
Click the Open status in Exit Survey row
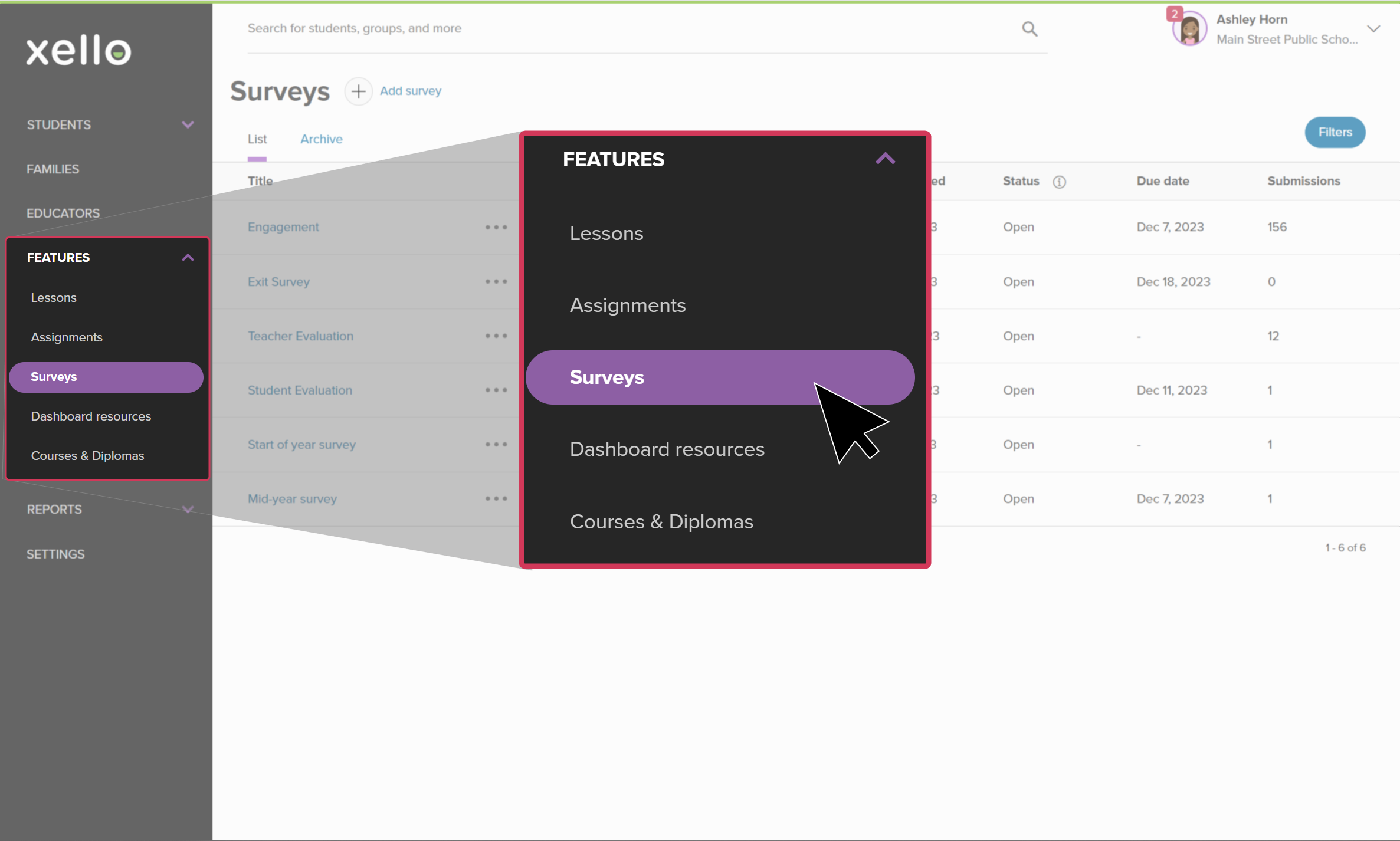pyautogui.click(x=1018, y=281)
